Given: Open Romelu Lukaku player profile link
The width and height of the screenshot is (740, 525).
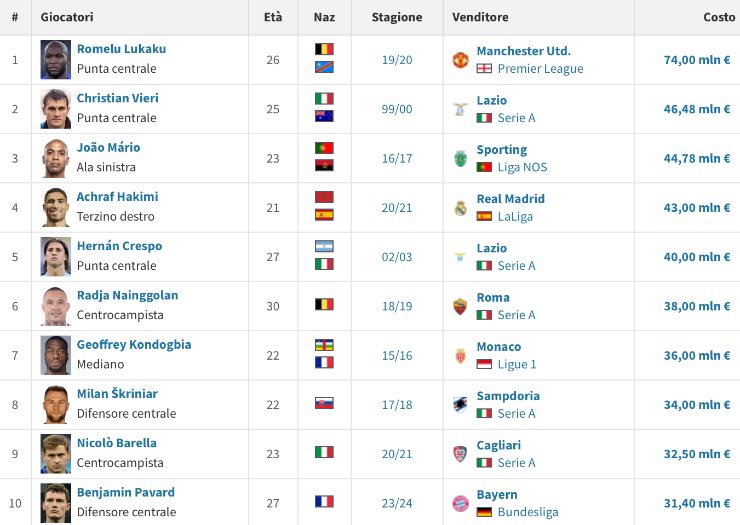Looking at the screenshot, I should pos(121,49).
